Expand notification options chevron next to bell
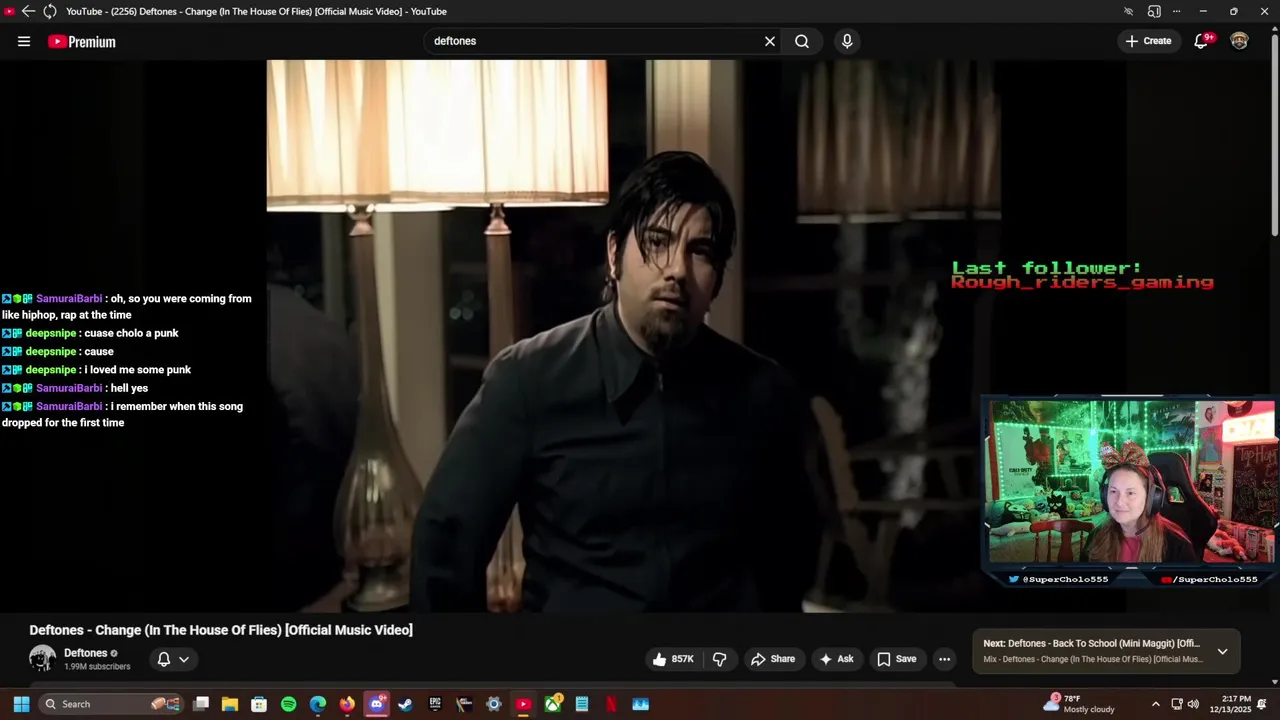The width and height of the screenshot is (1280, 720). pos(184,659)
